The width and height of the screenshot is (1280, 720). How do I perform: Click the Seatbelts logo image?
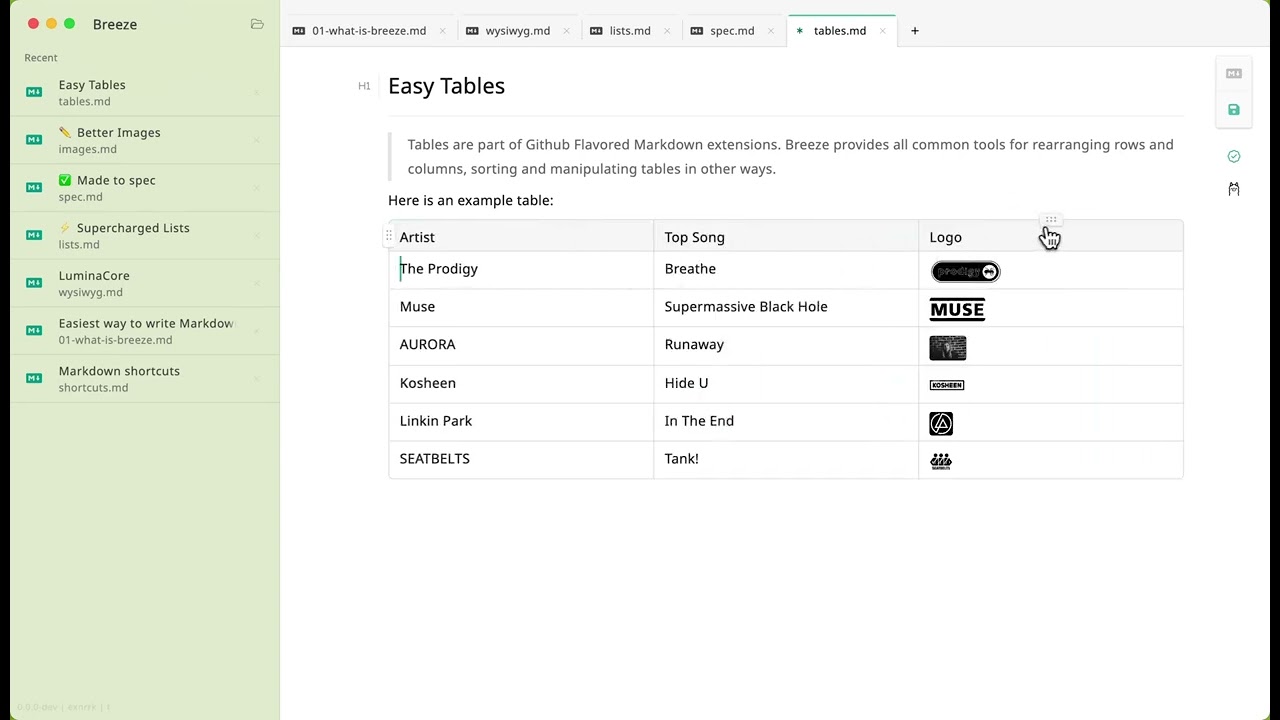click(941, 462)
